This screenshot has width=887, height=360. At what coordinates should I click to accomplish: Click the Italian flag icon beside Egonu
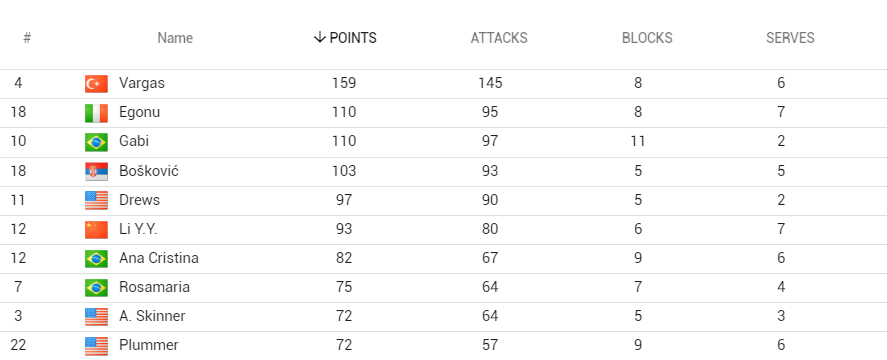pos(96,113)
